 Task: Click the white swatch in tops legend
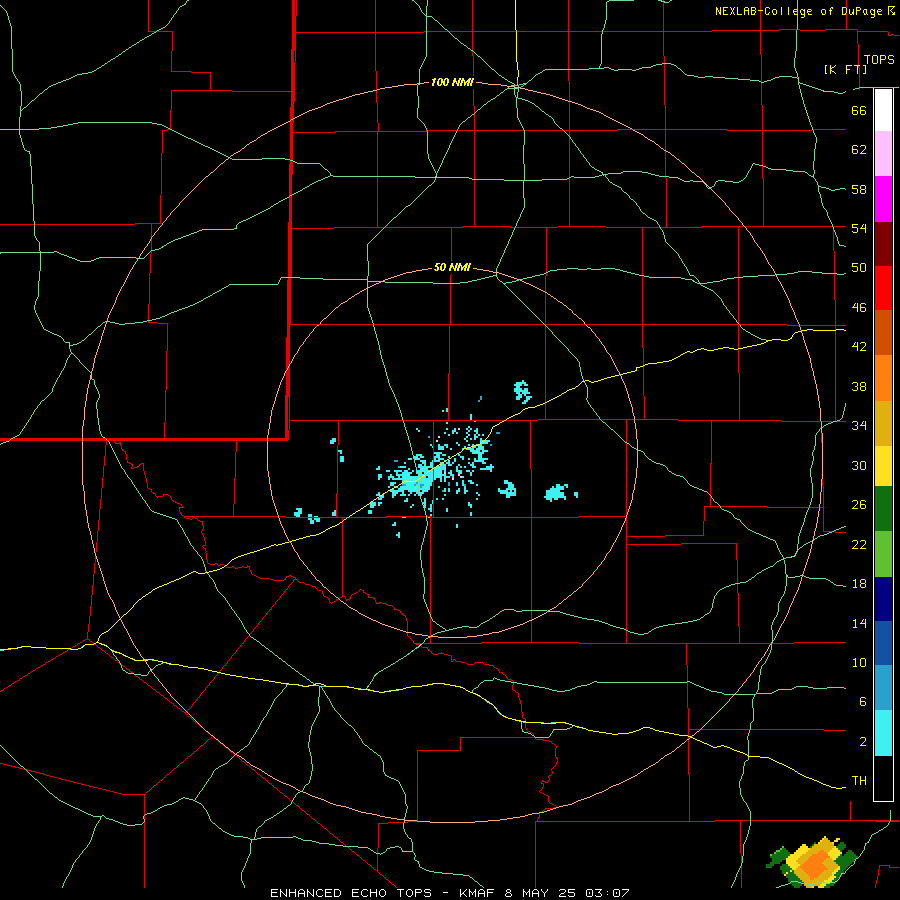click(883, 110)
